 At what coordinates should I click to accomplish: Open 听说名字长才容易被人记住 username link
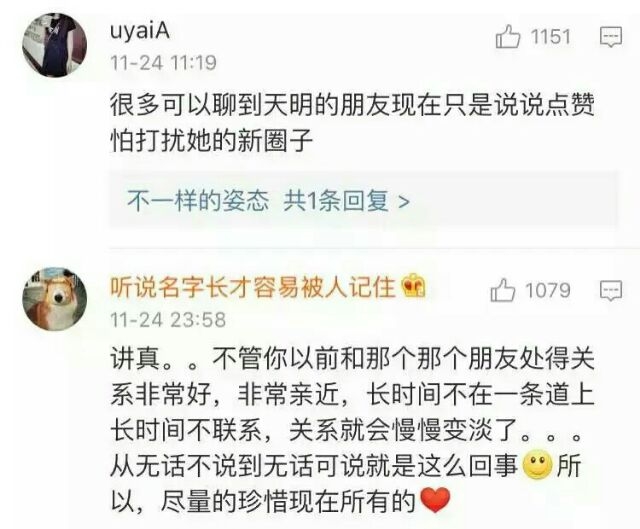(253, 287)
